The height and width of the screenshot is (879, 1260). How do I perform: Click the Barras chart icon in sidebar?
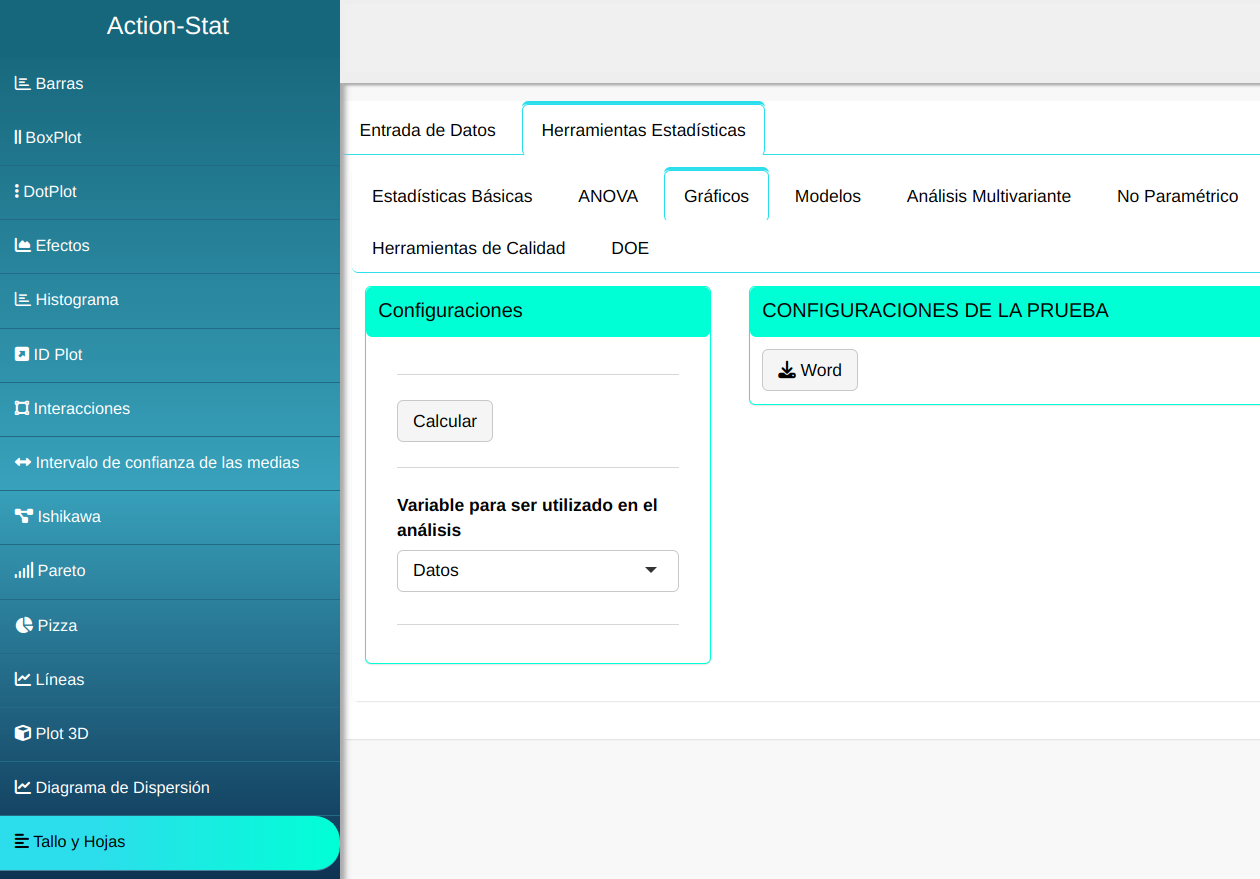[x=22, y=84]
